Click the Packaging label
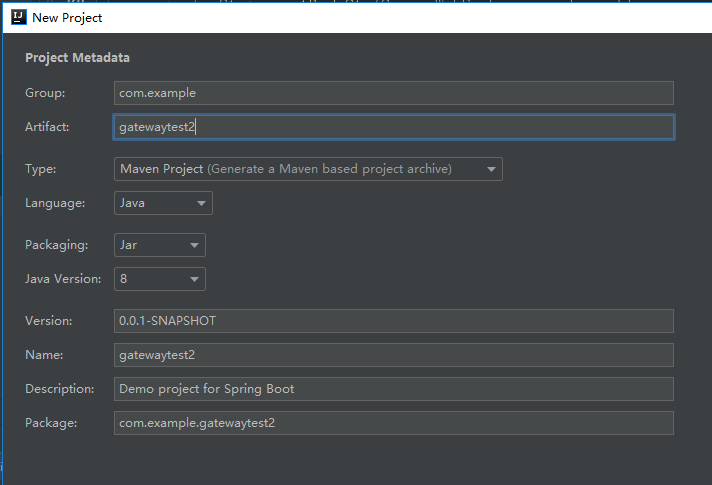This screenshot has height=485, width=712. coord(56,245)
